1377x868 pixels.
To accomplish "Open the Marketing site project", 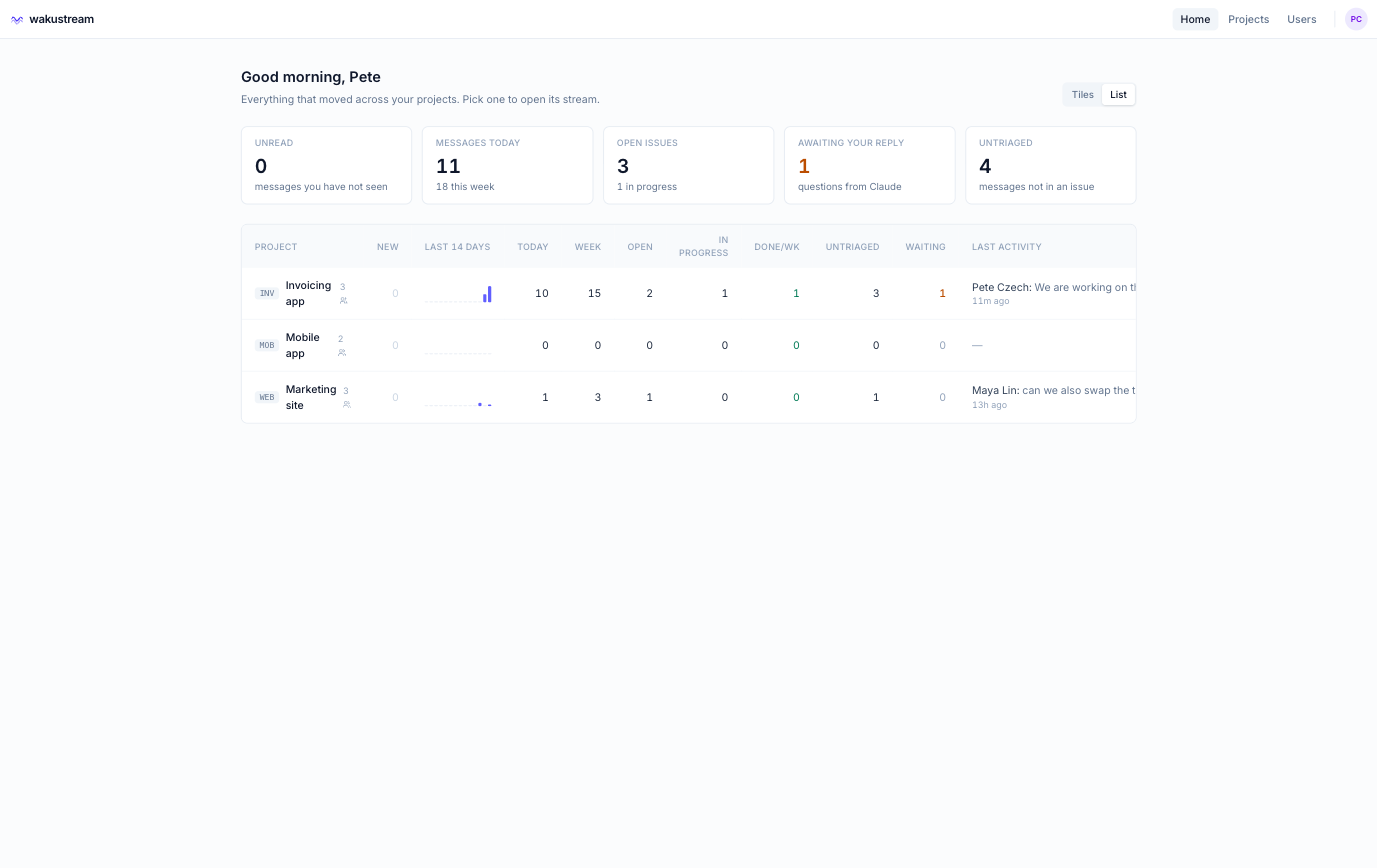I will click(311, 397).
